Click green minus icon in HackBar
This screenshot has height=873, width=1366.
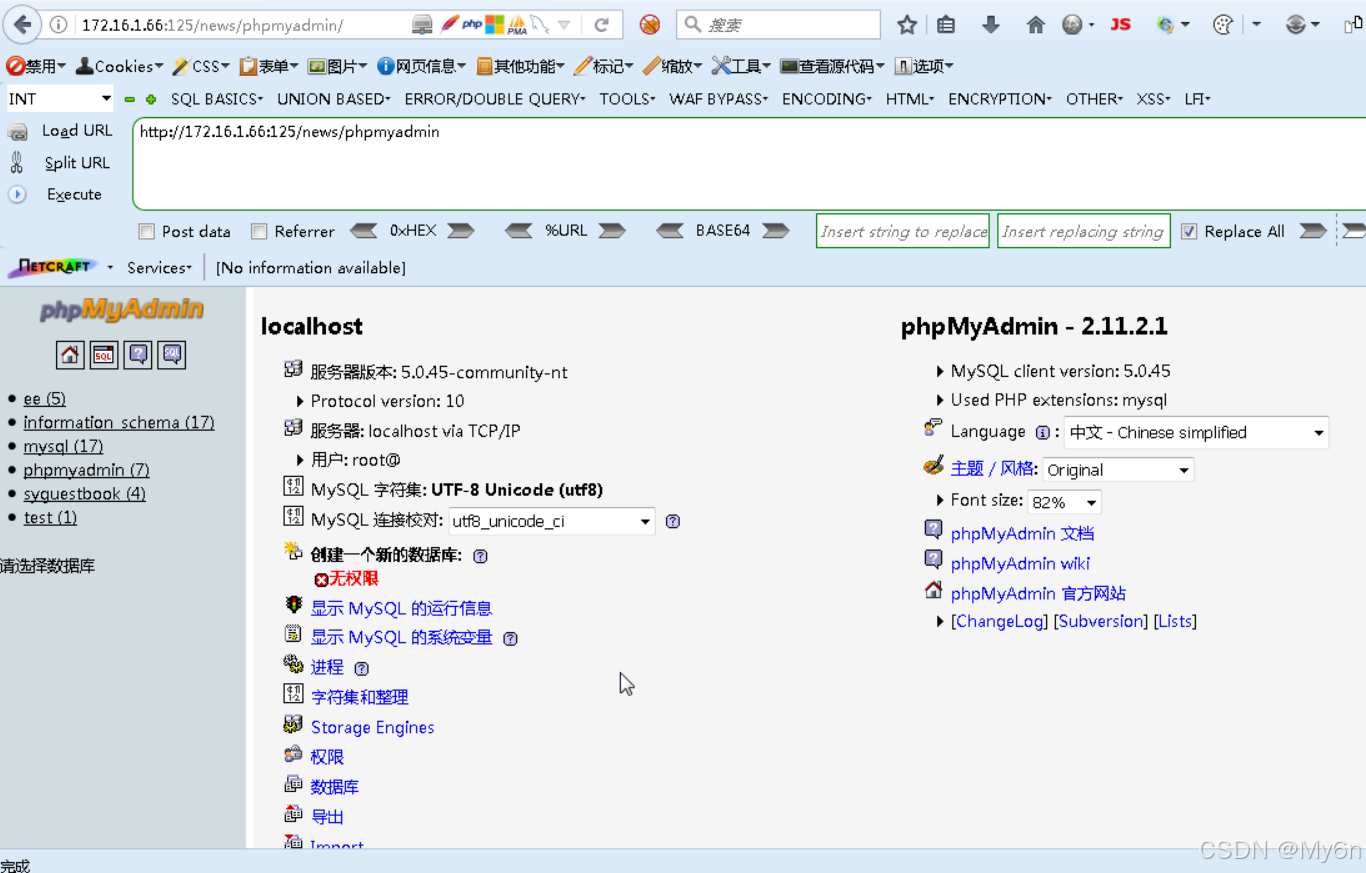coord(130,99)
